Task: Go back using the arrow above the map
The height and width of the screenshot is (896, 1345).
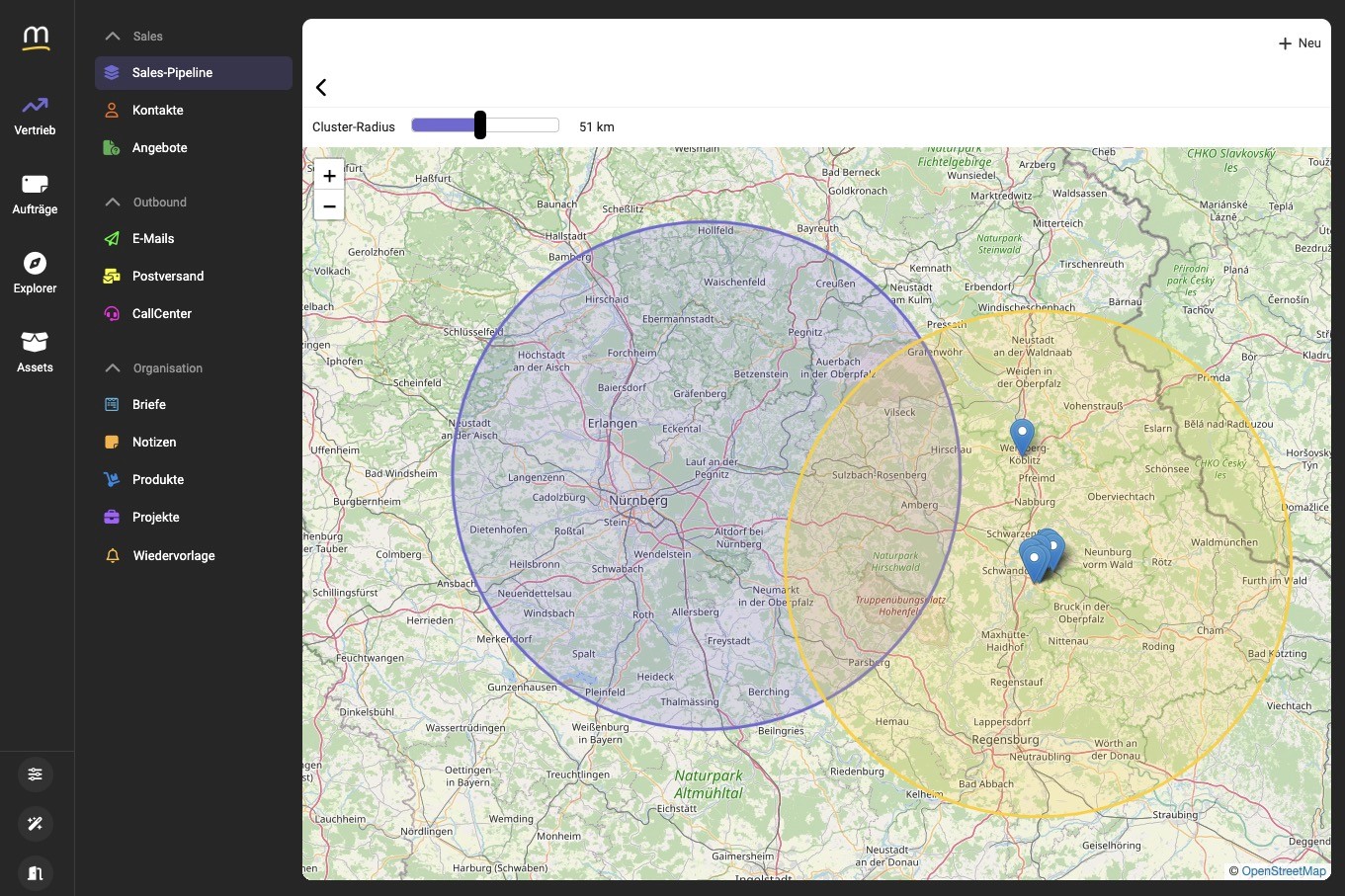Action: coord(320,87)
